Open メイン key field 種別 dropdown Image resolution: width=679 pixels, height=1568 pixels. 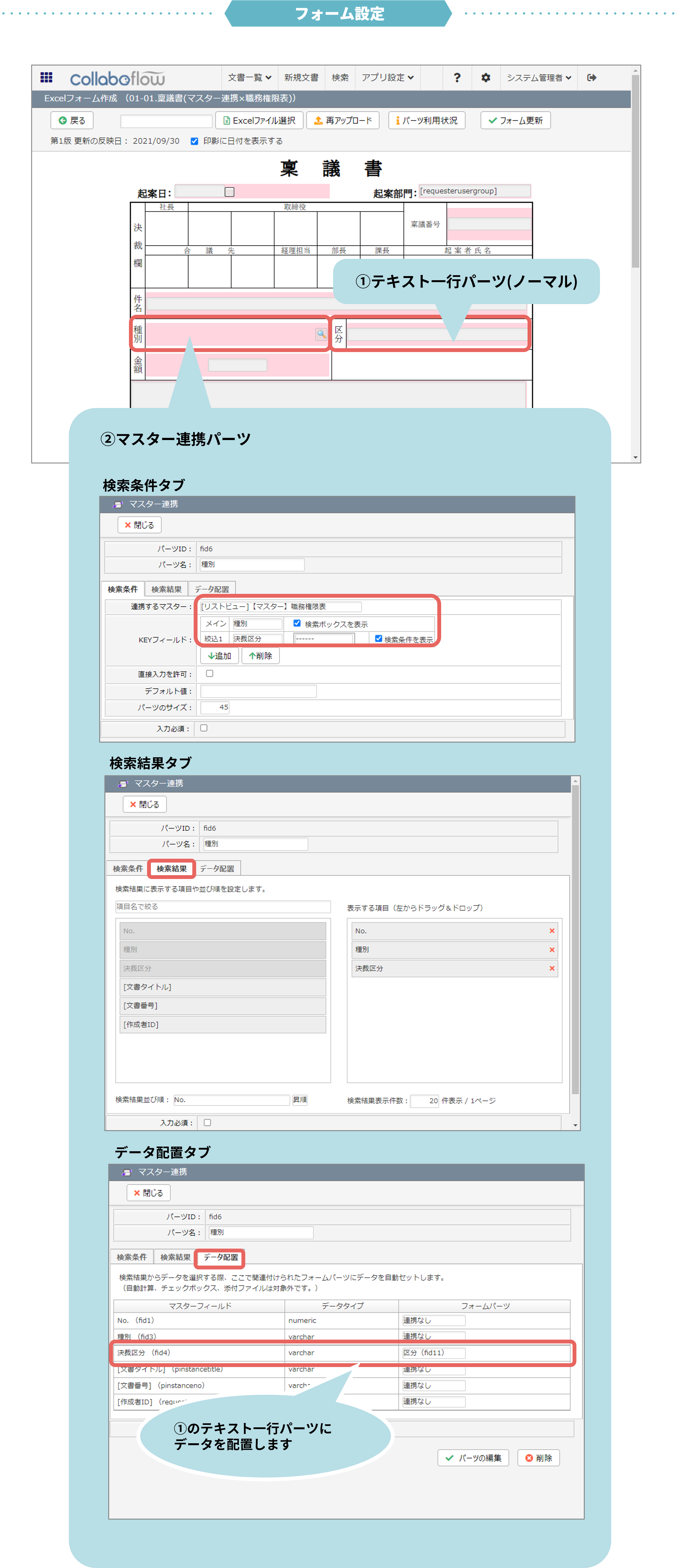coord(257,624)
